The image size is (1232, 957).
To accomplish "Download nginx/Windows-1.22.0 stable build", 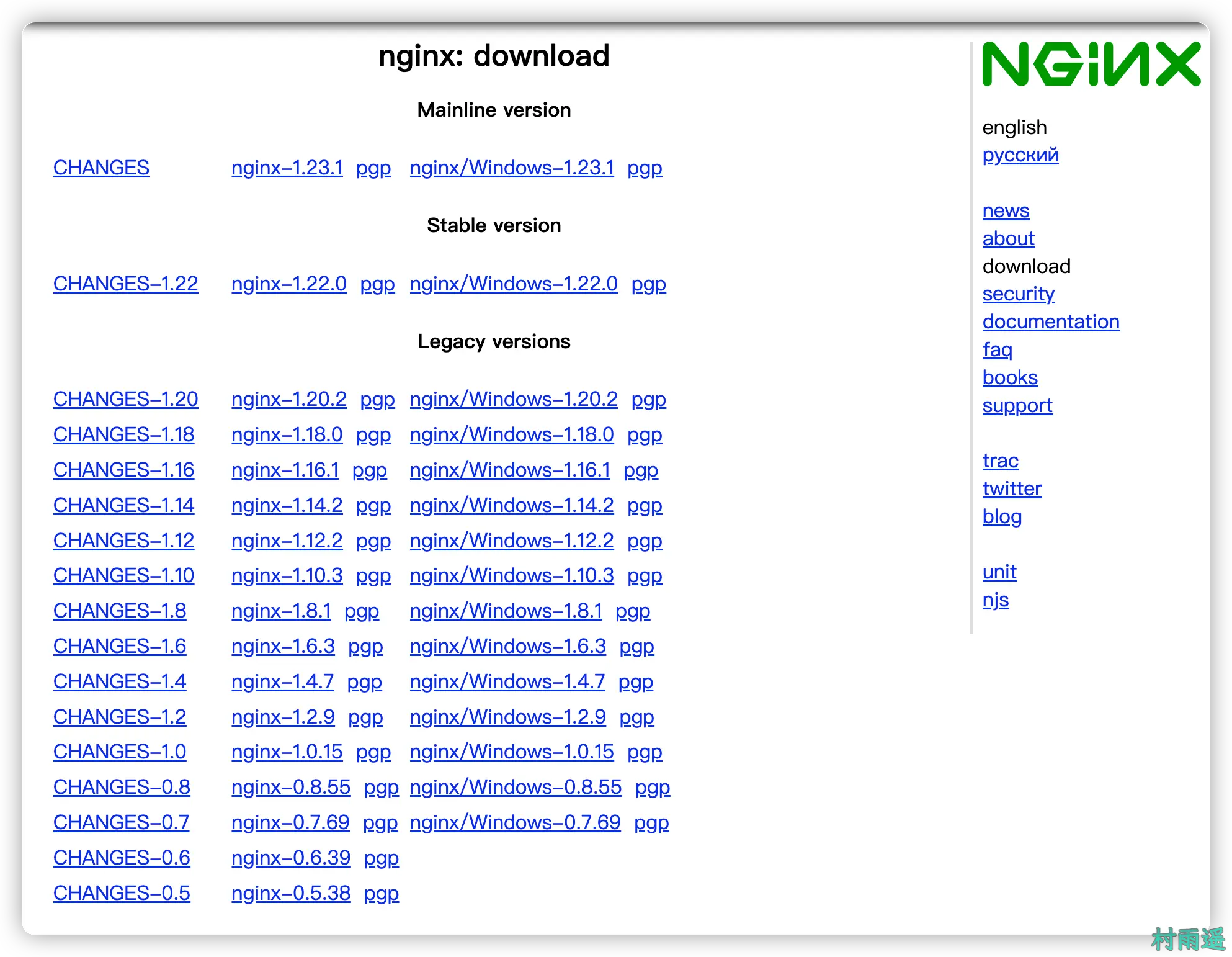I will click(x=513, y=284).
